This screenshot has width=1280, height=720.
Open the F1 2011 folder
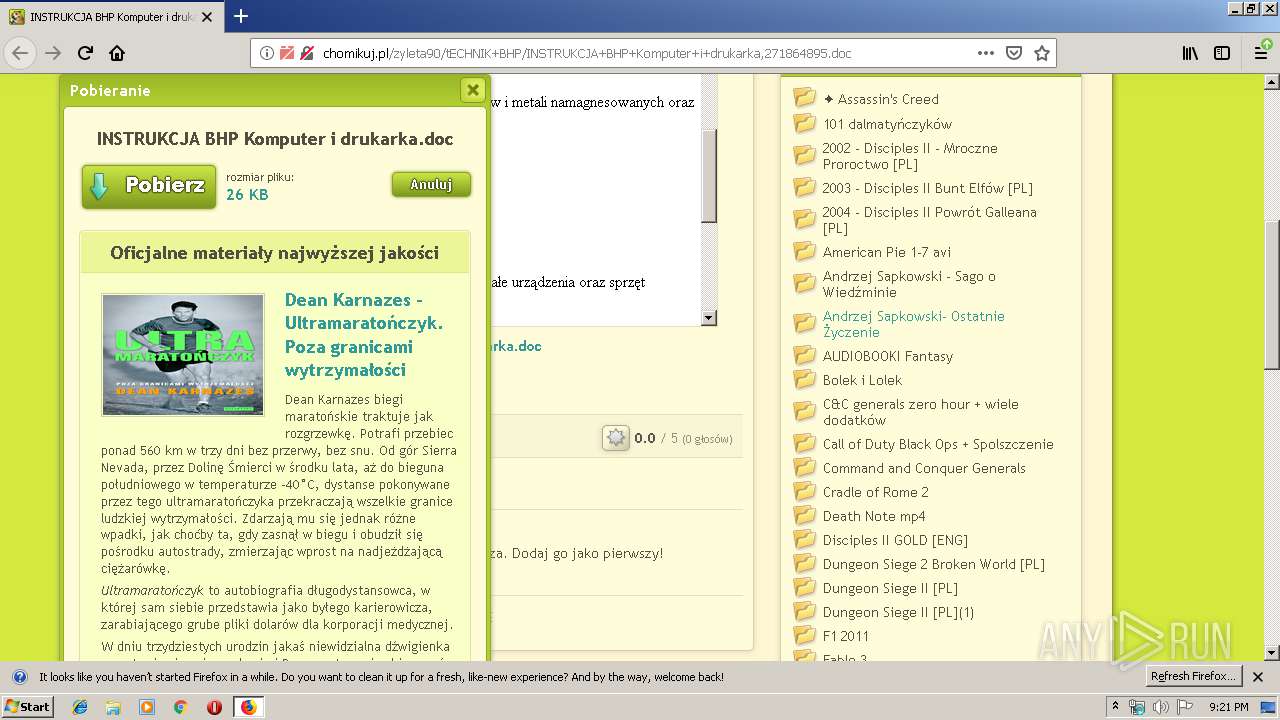[846, 636]
